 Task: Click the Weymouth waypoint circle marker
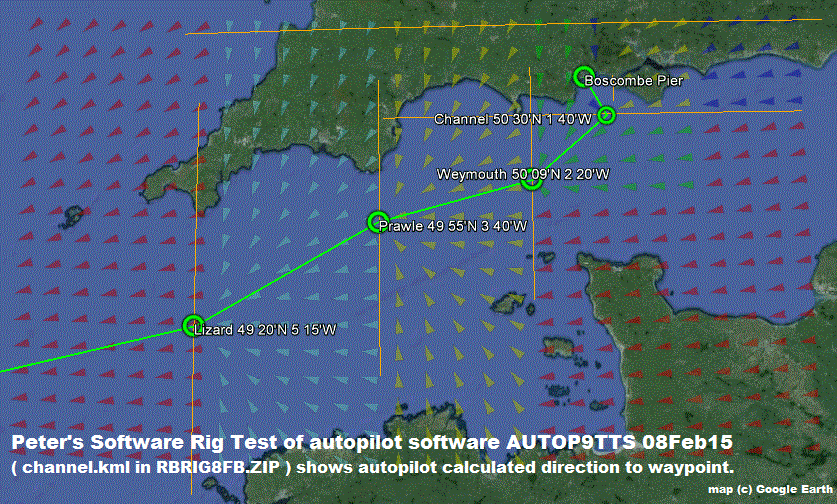tap(532, 180)
